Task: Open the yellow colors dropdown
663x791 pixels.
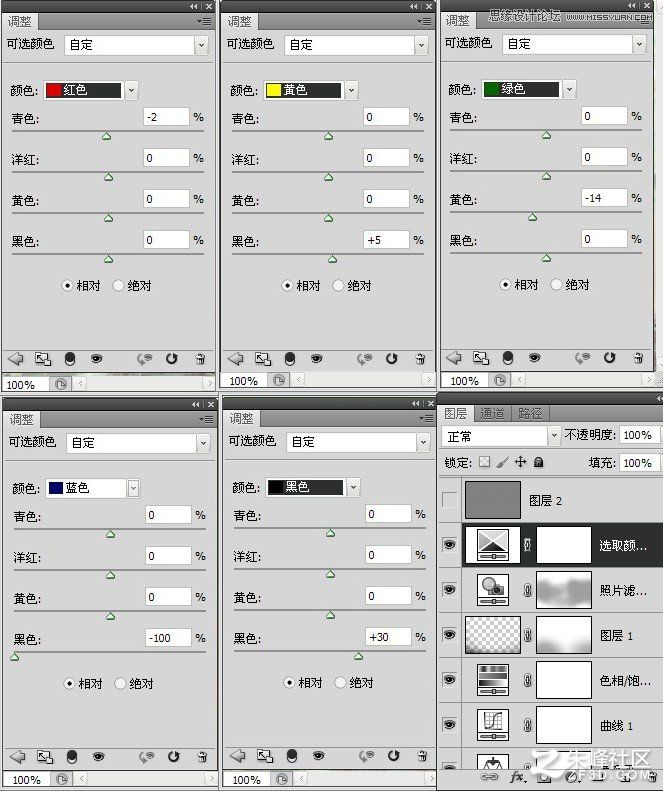Action: (352, 90)
